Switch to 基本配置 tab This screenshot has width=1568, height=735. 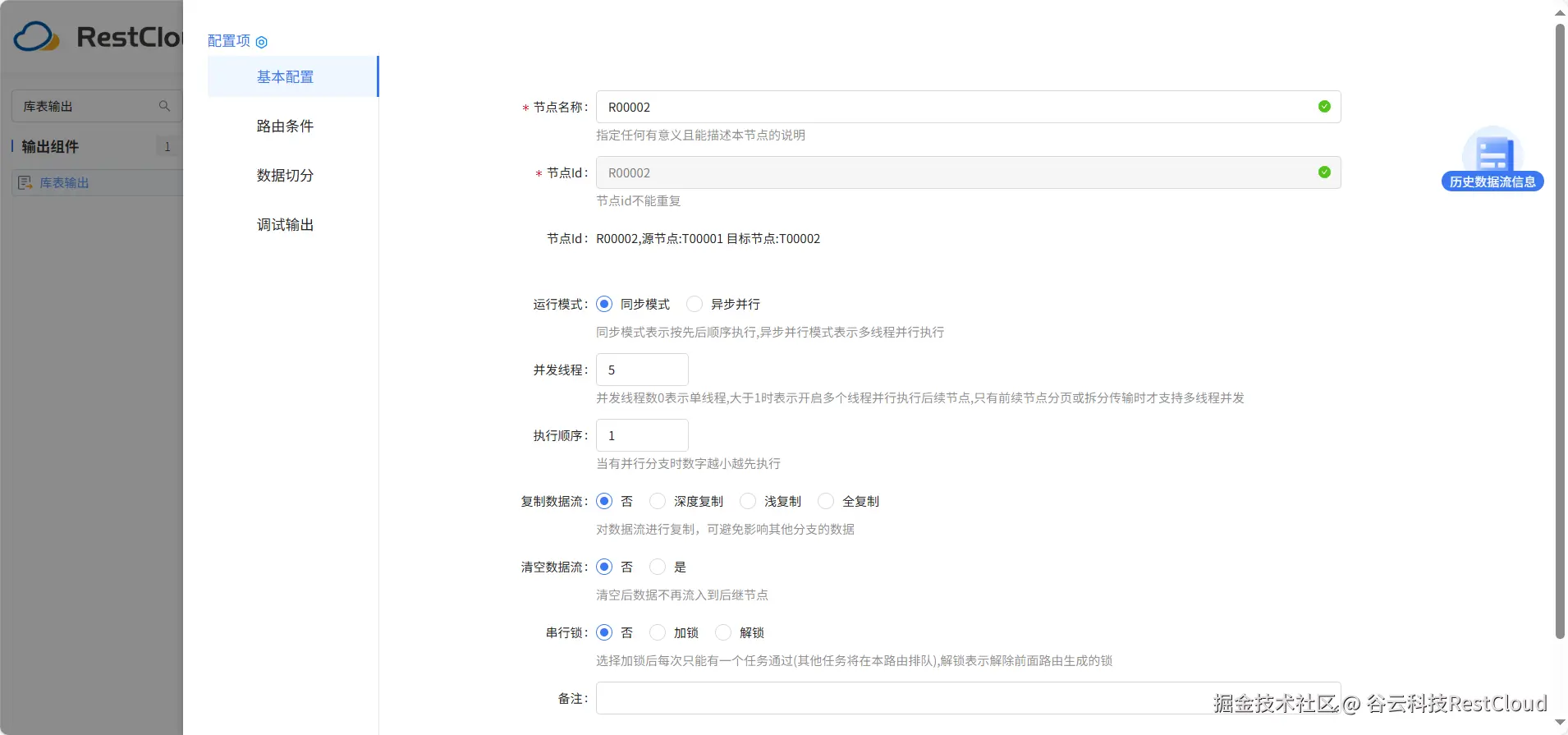coord(293,76)
